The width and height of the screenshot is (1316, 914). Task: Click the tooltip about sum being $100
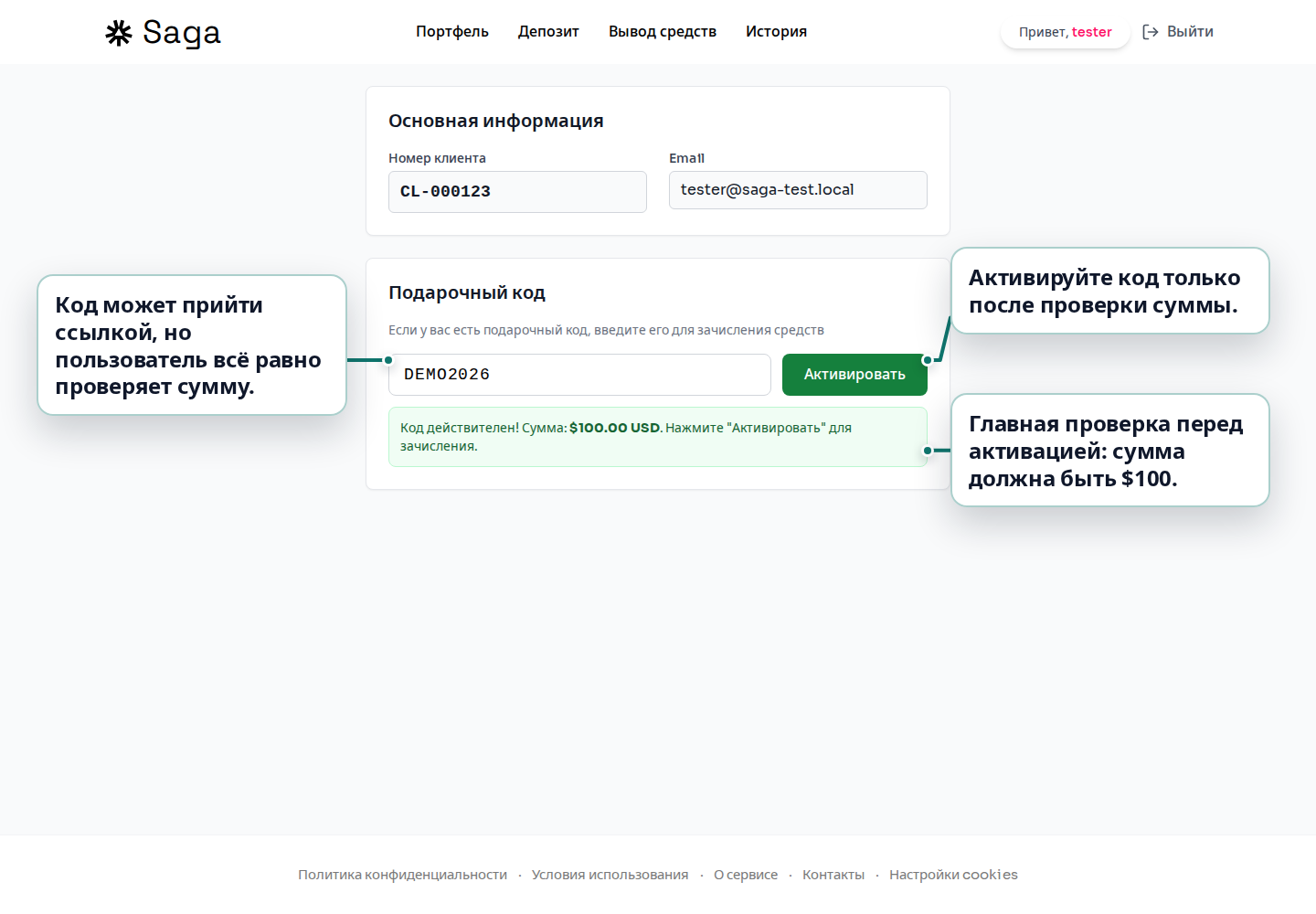click(1109, 451)
